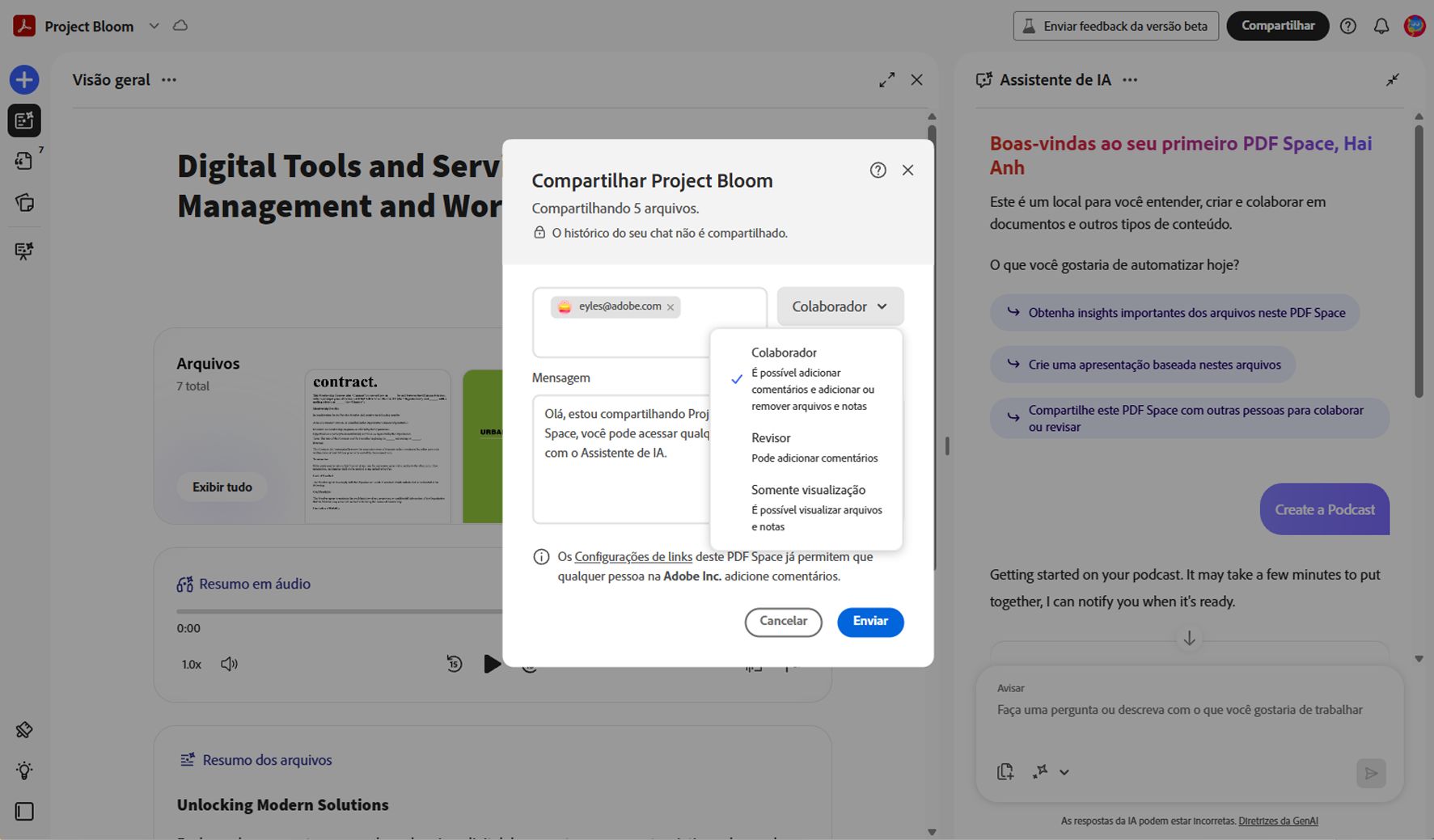Open the user profile avatar
This screenshot has width=1434, height=840.
click(1415, 26)
